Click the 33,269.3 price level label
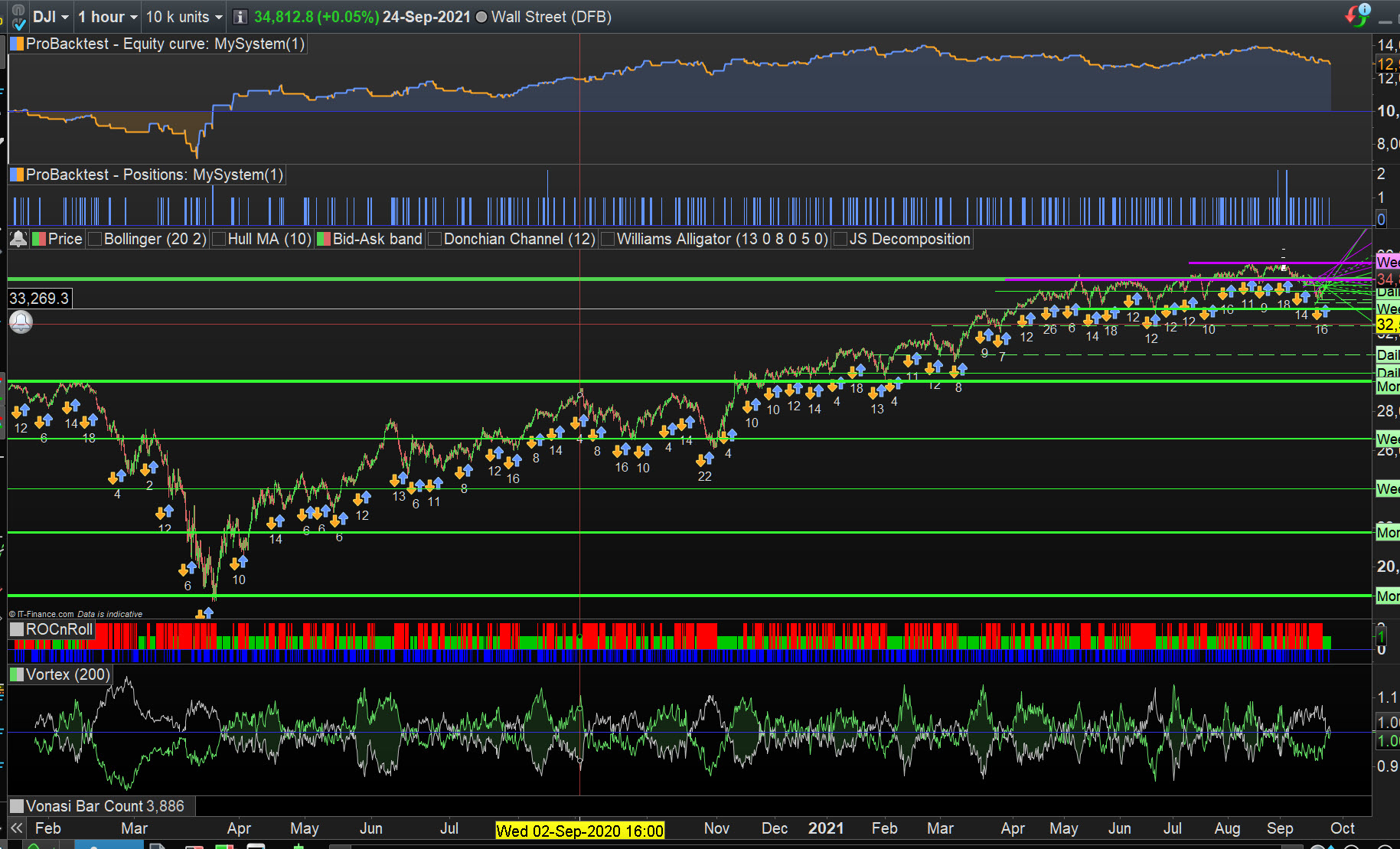Viewport: 1400px width, 849px height. coord(40,298)
